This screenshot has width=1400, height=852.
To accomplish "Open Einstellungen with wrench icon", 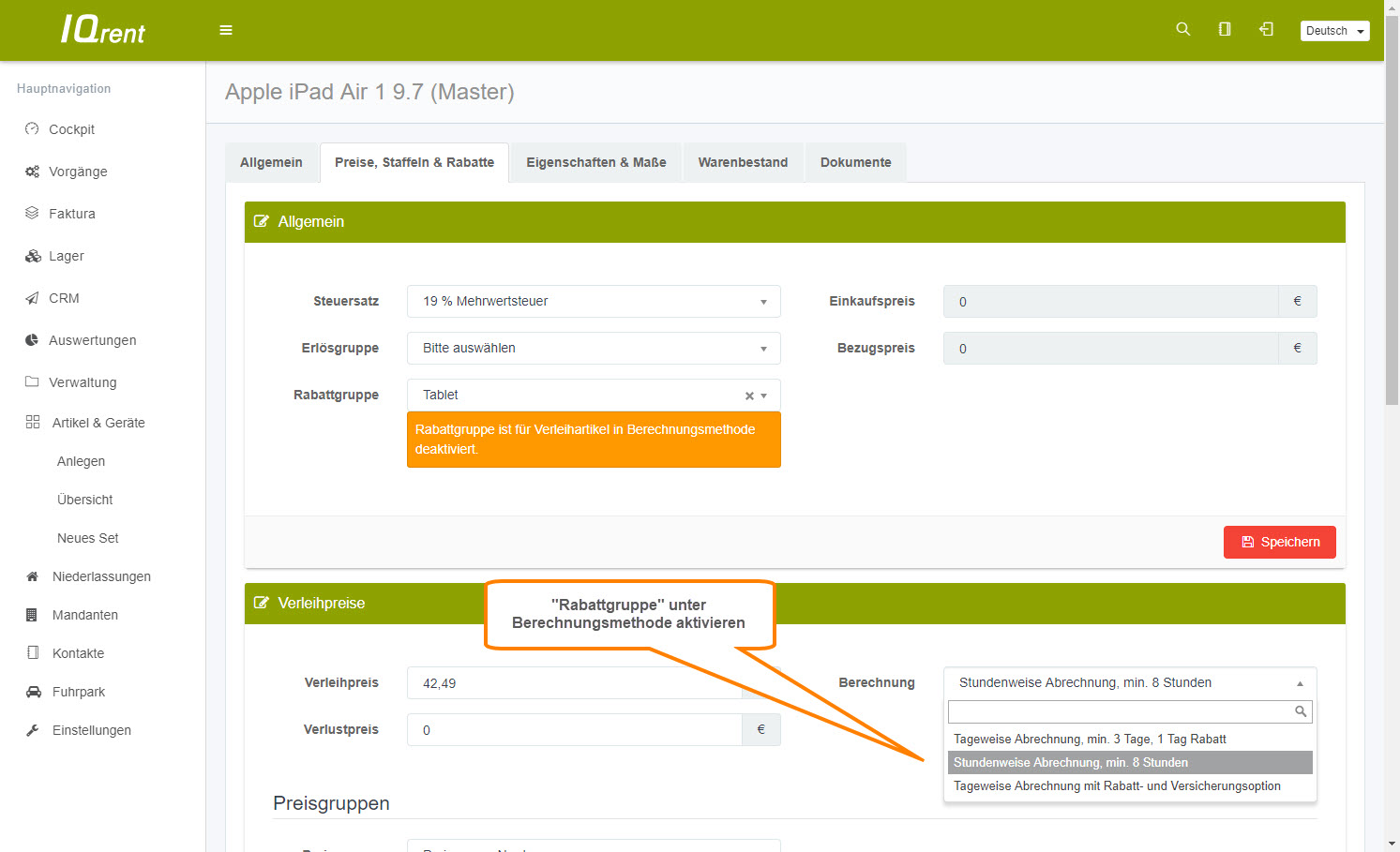I will click(x=91, y=730).
